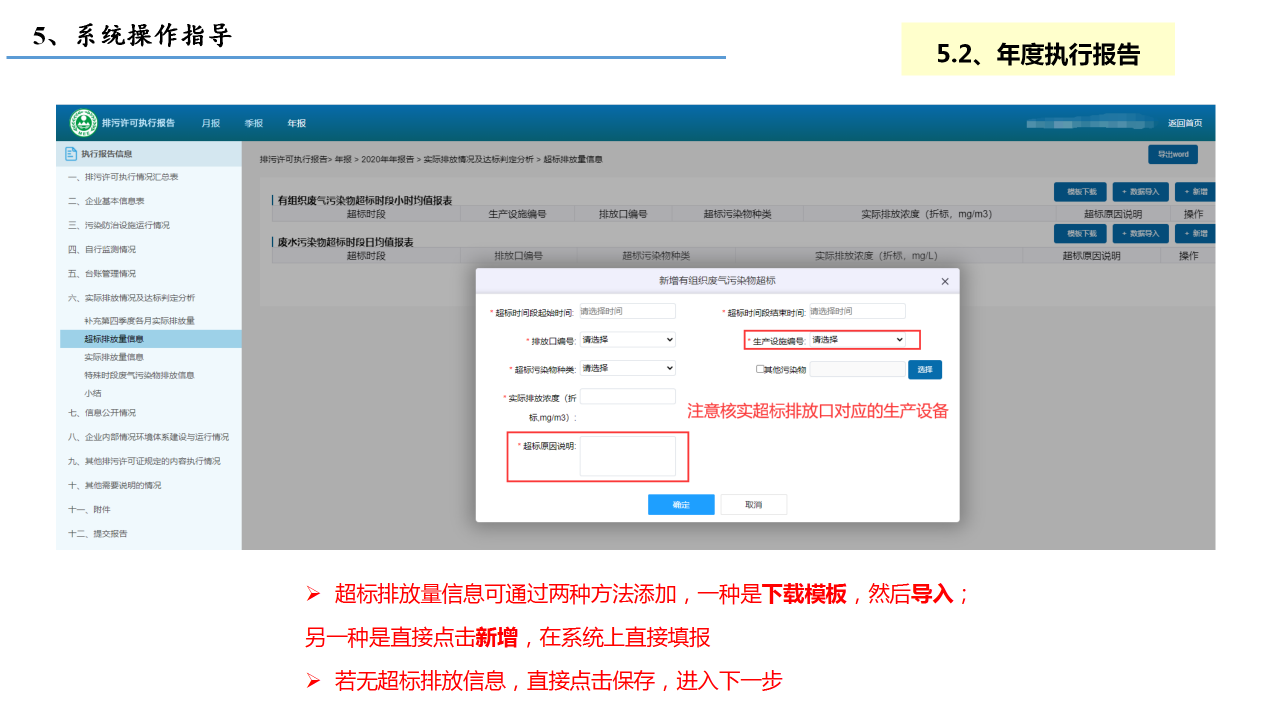Screen dimensions: 1280x720
Task: Click the 超标时间段结束时间 input field
Action: tap(856, 311)
